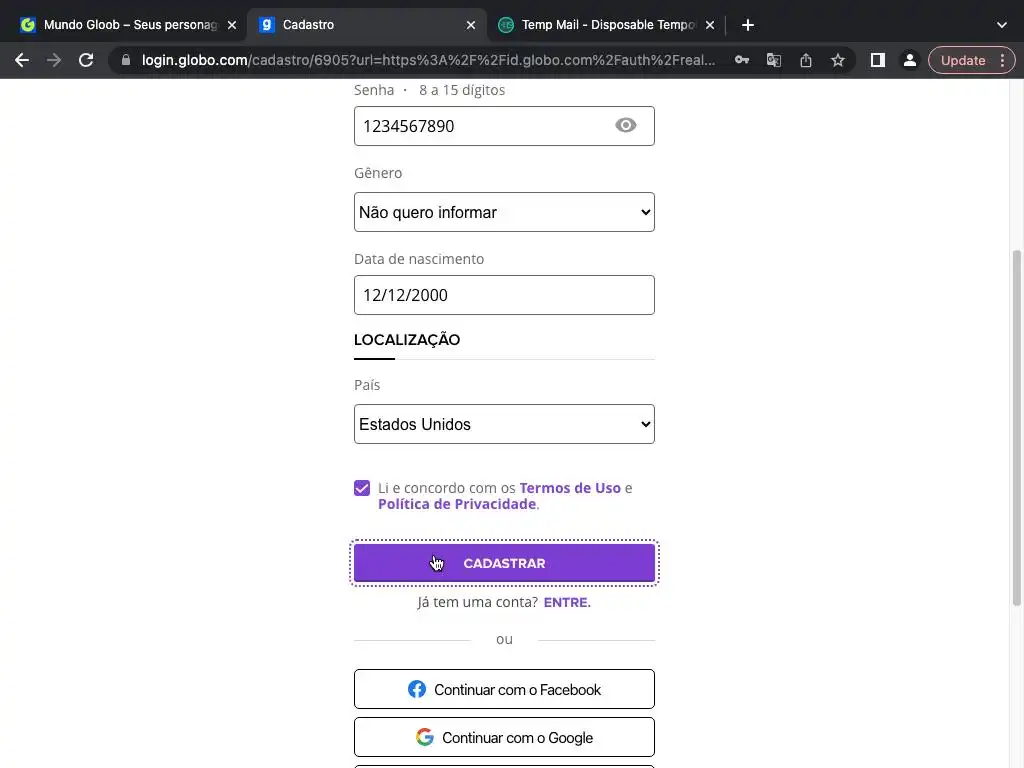Viewport: 1024px width, 768px height.
Task: Open the Termos de Uso link
Action: click(570, 488)
